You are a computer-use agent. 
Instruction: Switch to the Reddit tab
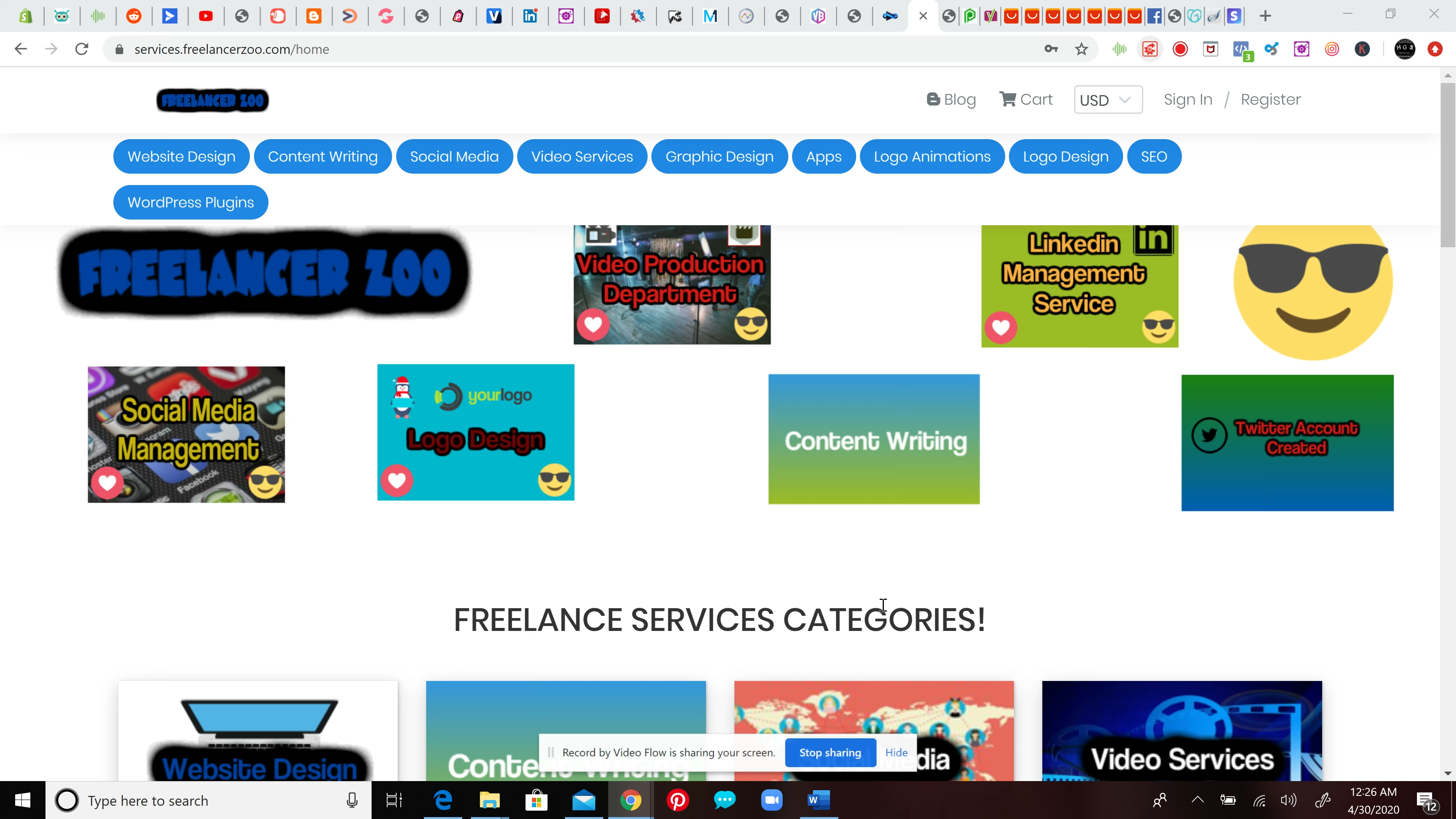click(x=133, y=16)
